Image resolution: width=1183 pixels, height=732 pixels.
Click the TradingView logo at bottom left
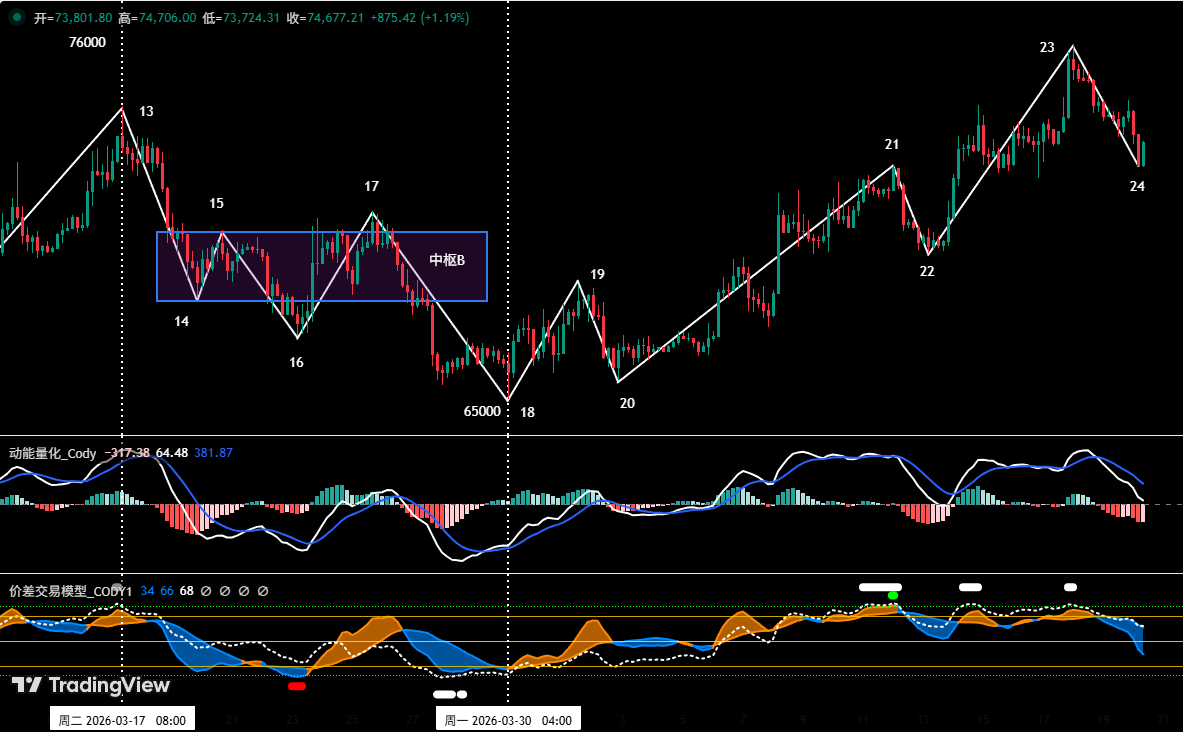tap(90, 687)
